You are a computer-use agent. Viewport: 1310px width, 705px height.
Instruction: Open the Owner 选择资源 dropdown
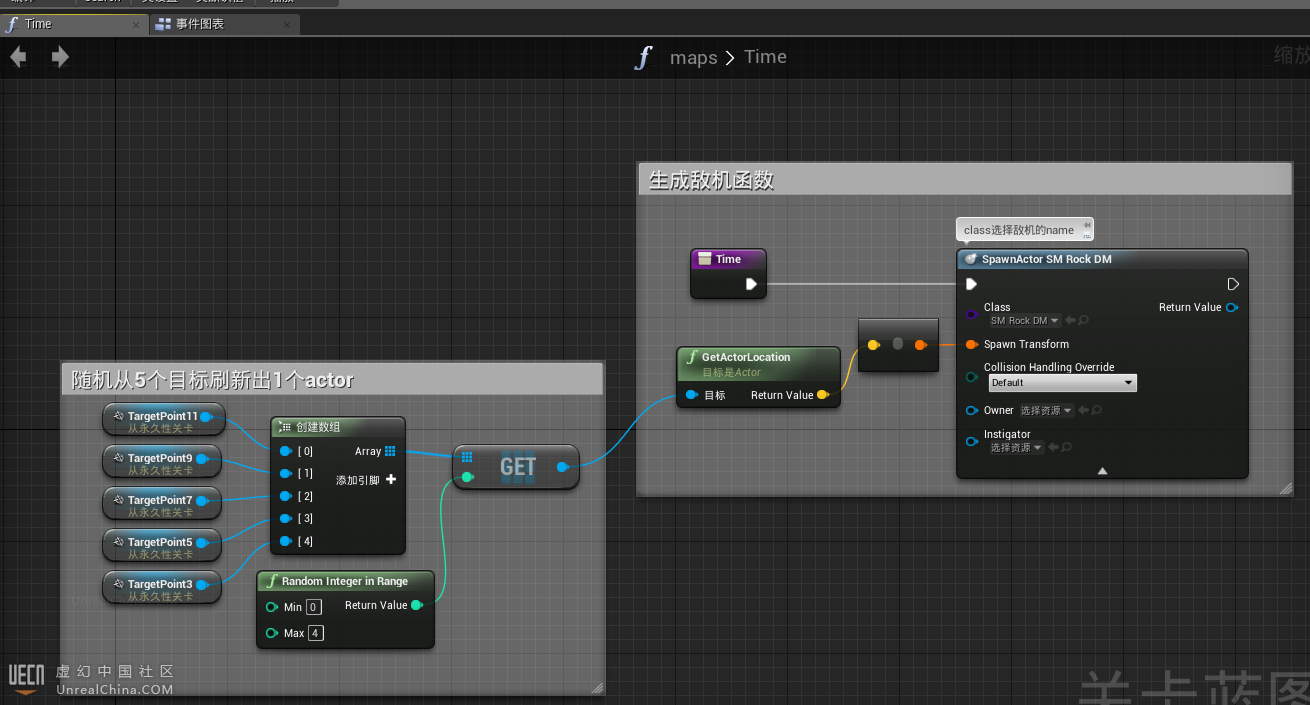click(x=1046, y=410)
